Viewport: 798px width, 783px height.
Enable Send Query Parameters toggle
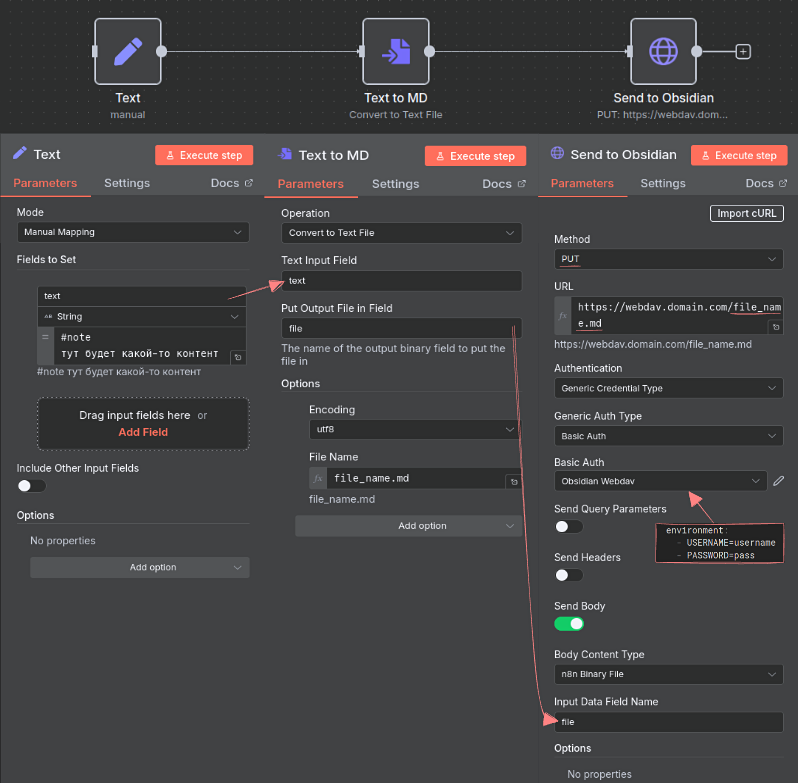click(568, 526)
